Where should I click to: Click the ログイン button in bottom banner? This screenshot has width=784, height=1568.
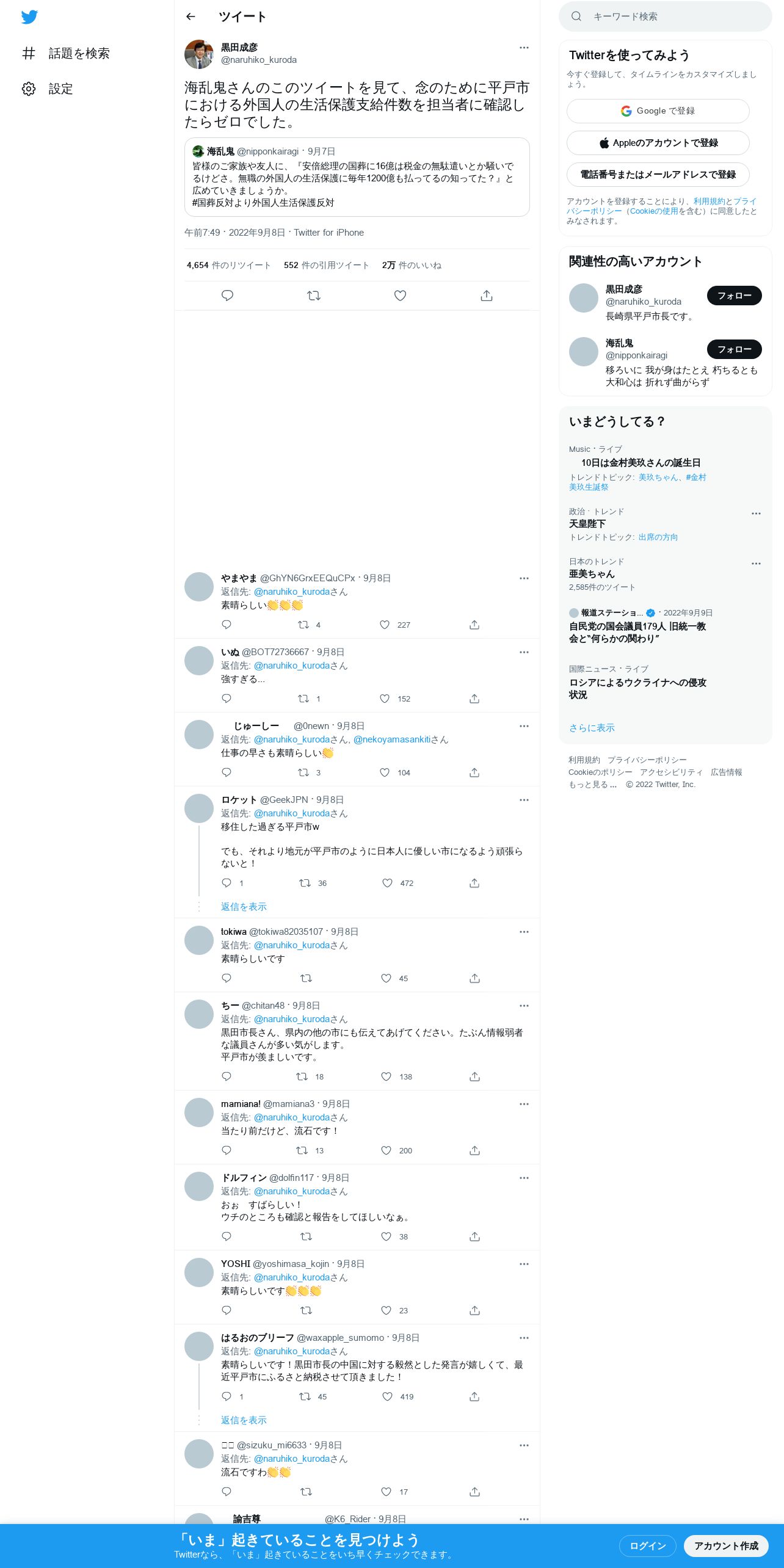tap(647, 1546)
